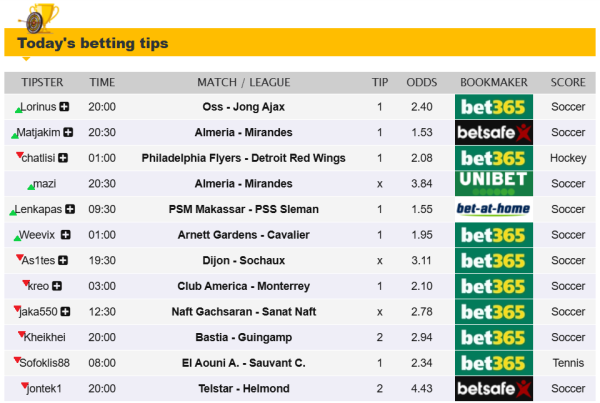The image size is (600, 403).
Task: Click the red down arrow beside chatlisi
Action: pos(18,155)
